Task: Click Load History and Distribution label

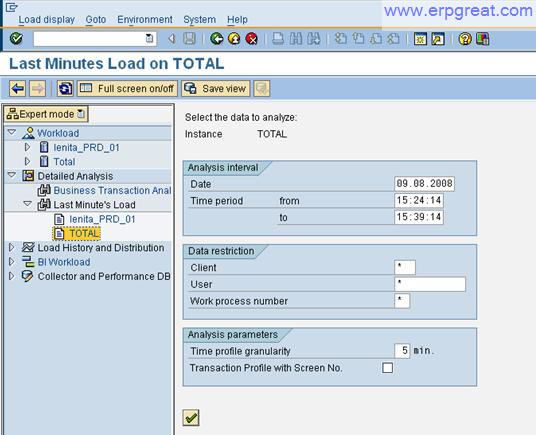Action: coord(101,248)
